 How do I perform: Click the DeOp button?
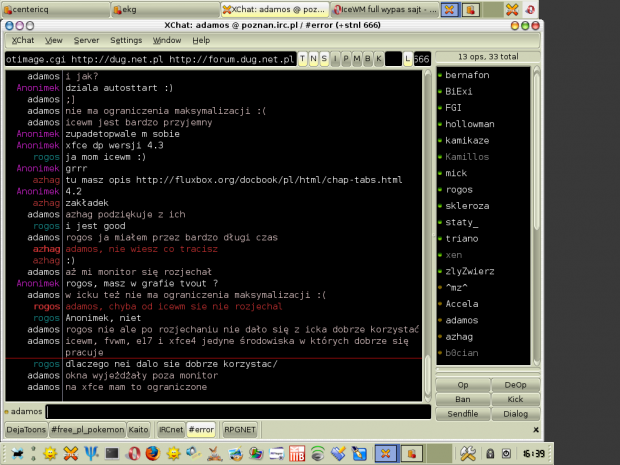[x=515, y=385]
